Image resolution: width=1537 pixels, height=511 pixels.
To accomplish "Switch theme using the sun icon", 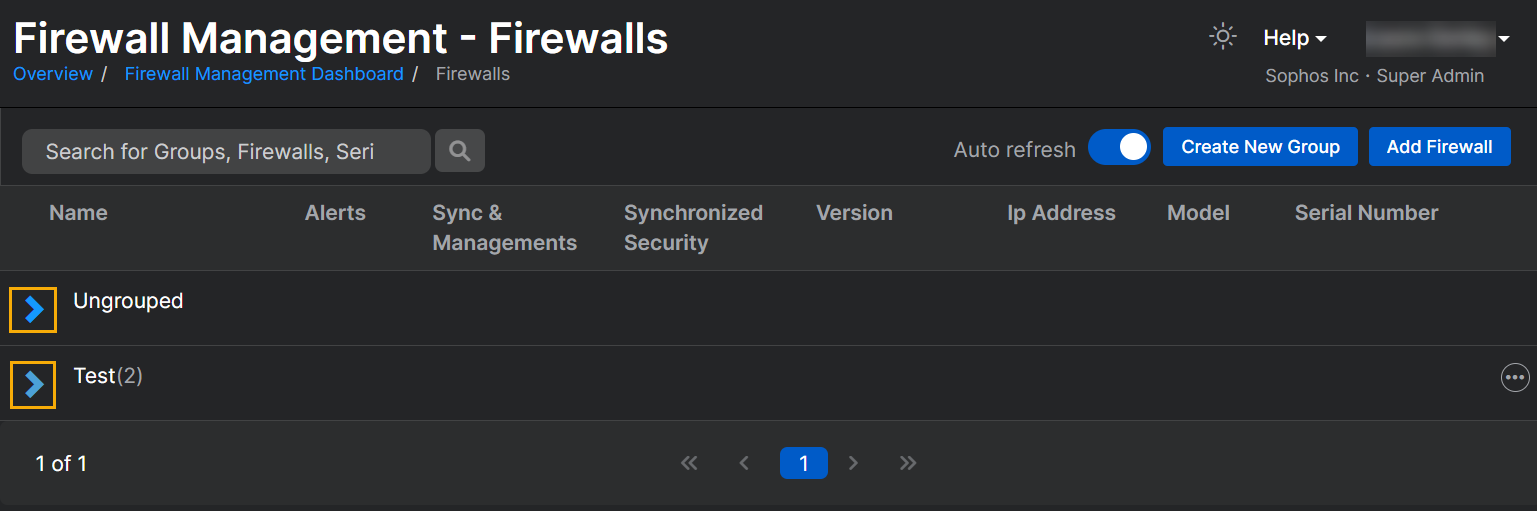I will click(x=1222, y=37).
